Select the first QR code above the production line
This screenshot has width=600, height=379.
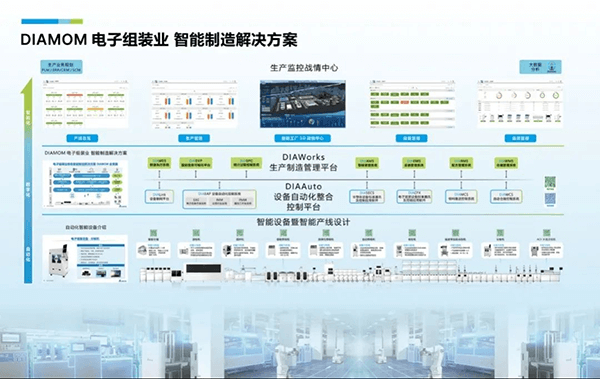tap(153, 233)
